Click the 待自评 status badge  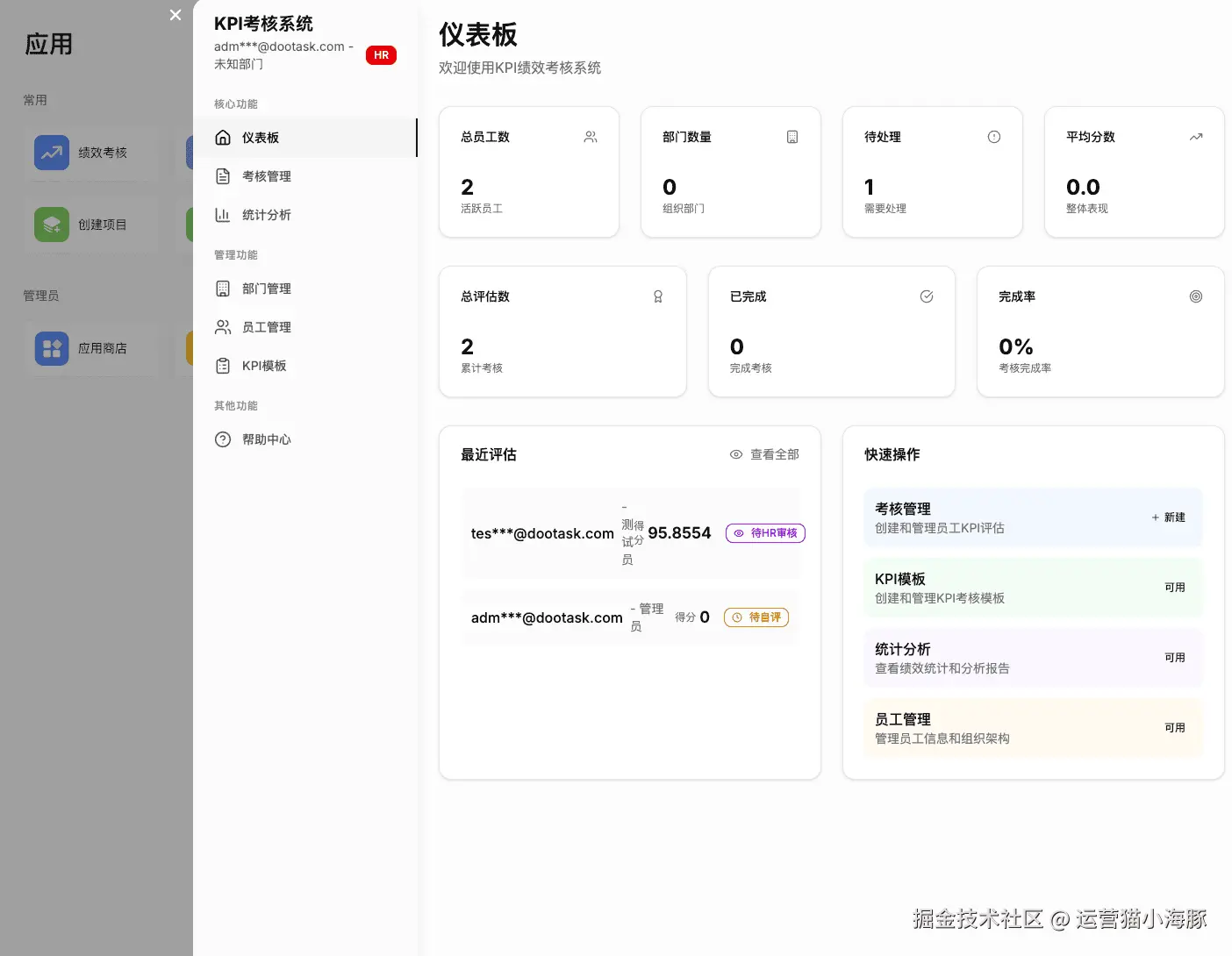(x=756, y=617)
